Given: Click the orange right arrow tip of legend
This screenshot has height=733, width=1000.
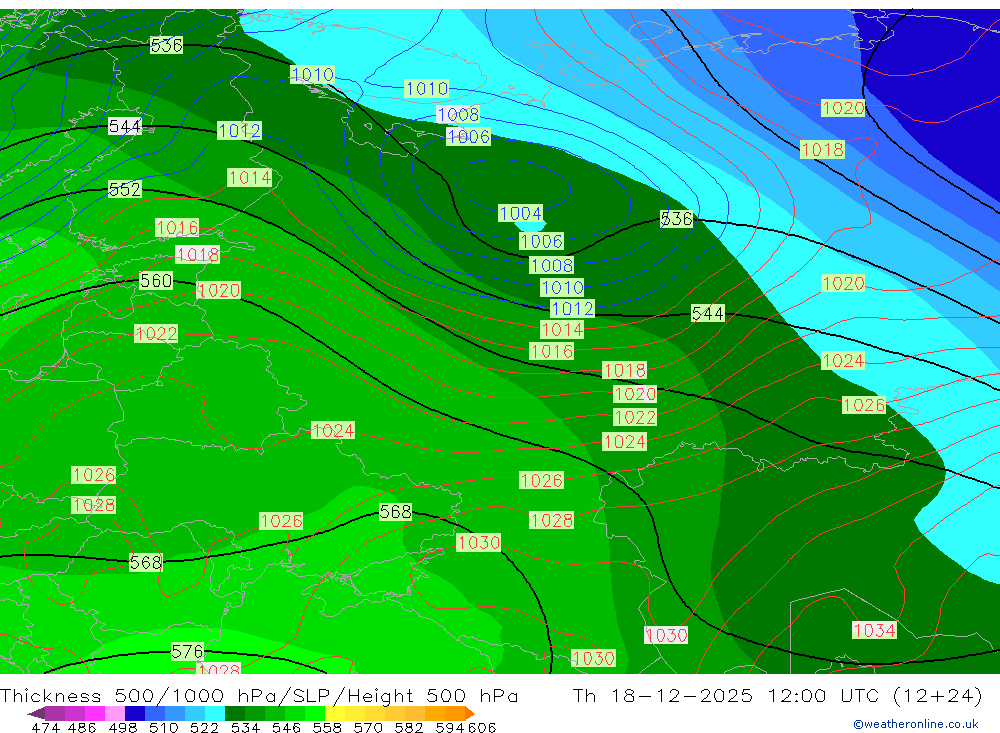Looking at the screenshot, I should (x=469, y=713).
